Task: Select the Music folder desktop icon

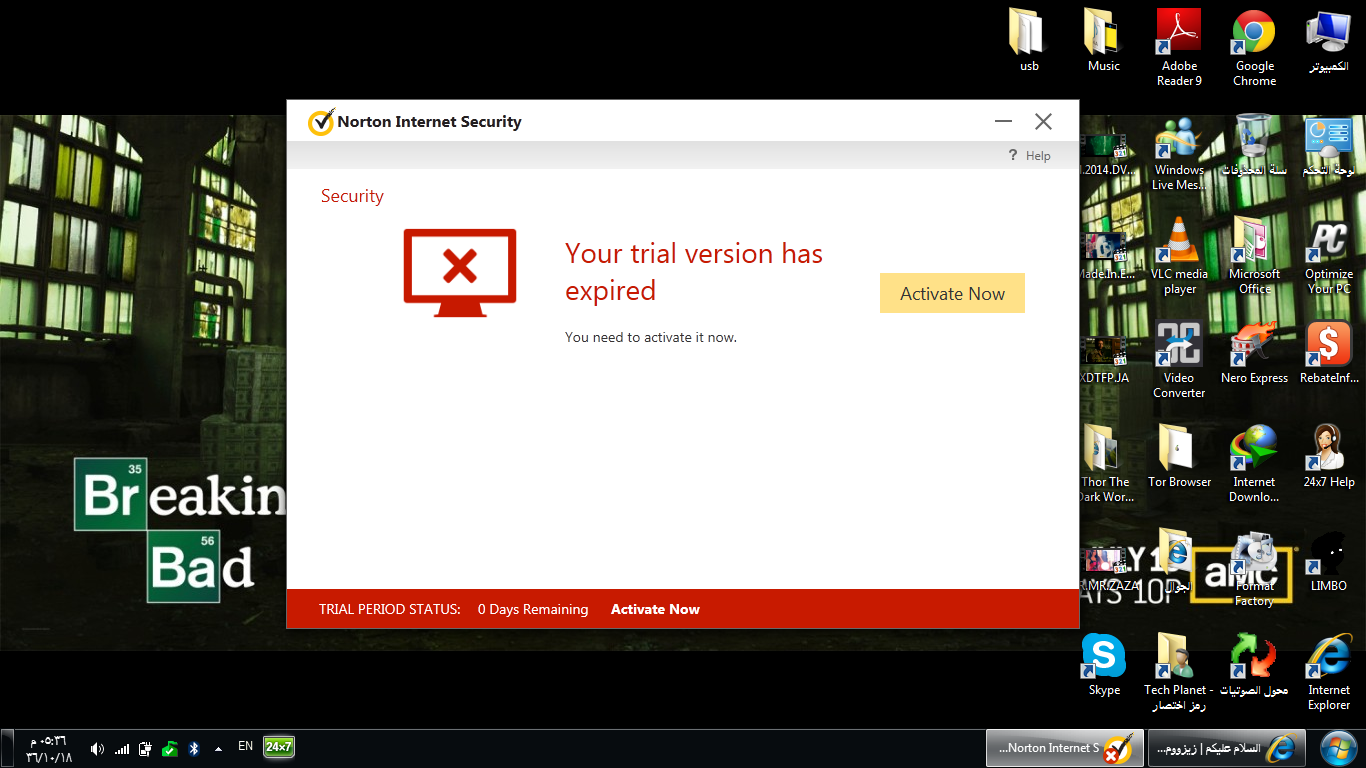Action: click(x=1104, y=41)
